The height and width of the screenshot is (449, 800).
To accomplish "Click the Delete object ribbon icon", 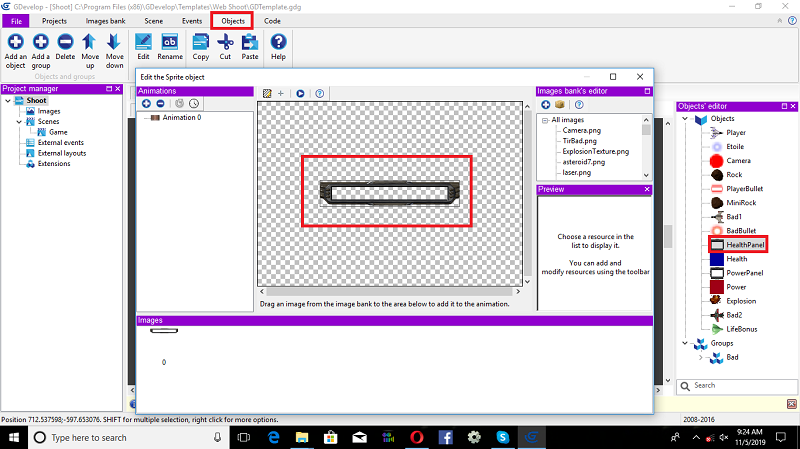I will click(x=65, y=42).
